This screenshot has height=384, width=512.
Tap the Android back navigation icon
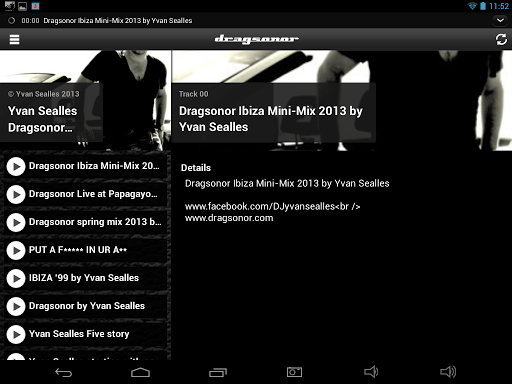coord(64,372)
